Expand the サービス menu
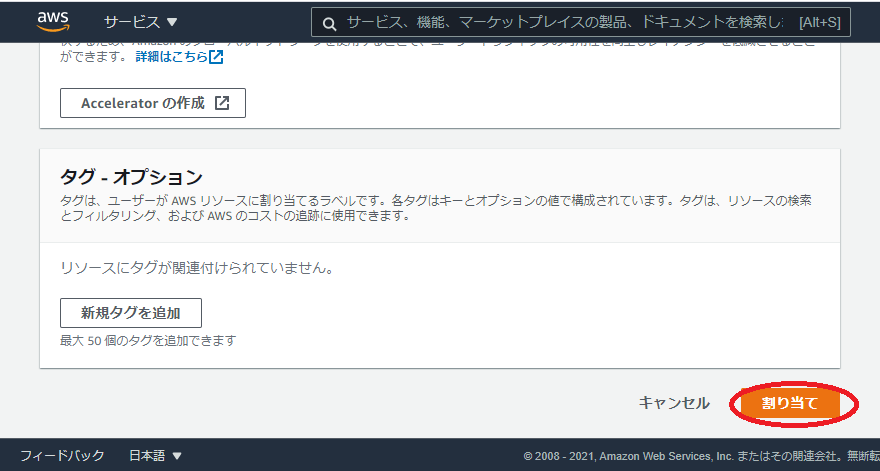The width and height of the screenshot is (880, 471). point(140,22)
